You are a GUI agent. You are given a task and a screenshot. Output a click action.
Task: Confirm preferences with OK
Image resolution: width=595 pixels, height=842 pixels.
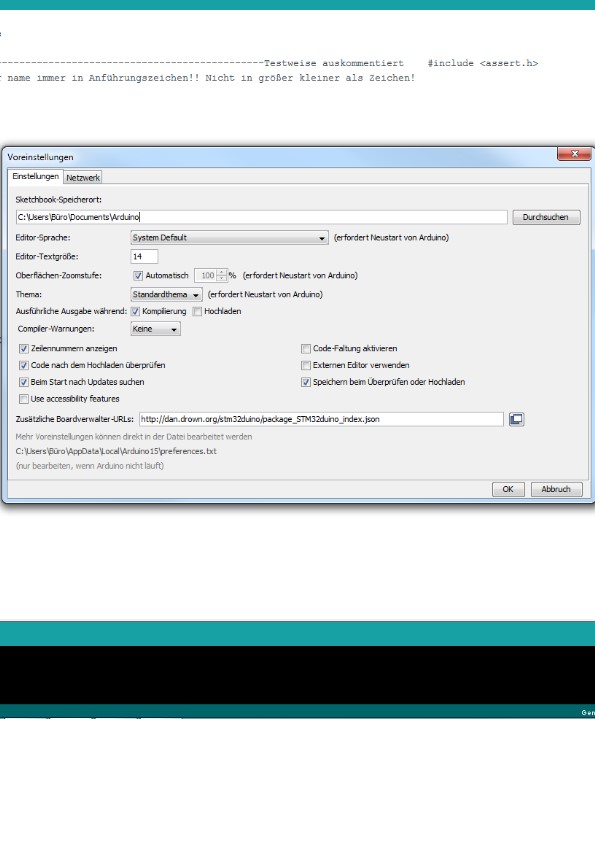pyautogui.click(x=508, y=489)
